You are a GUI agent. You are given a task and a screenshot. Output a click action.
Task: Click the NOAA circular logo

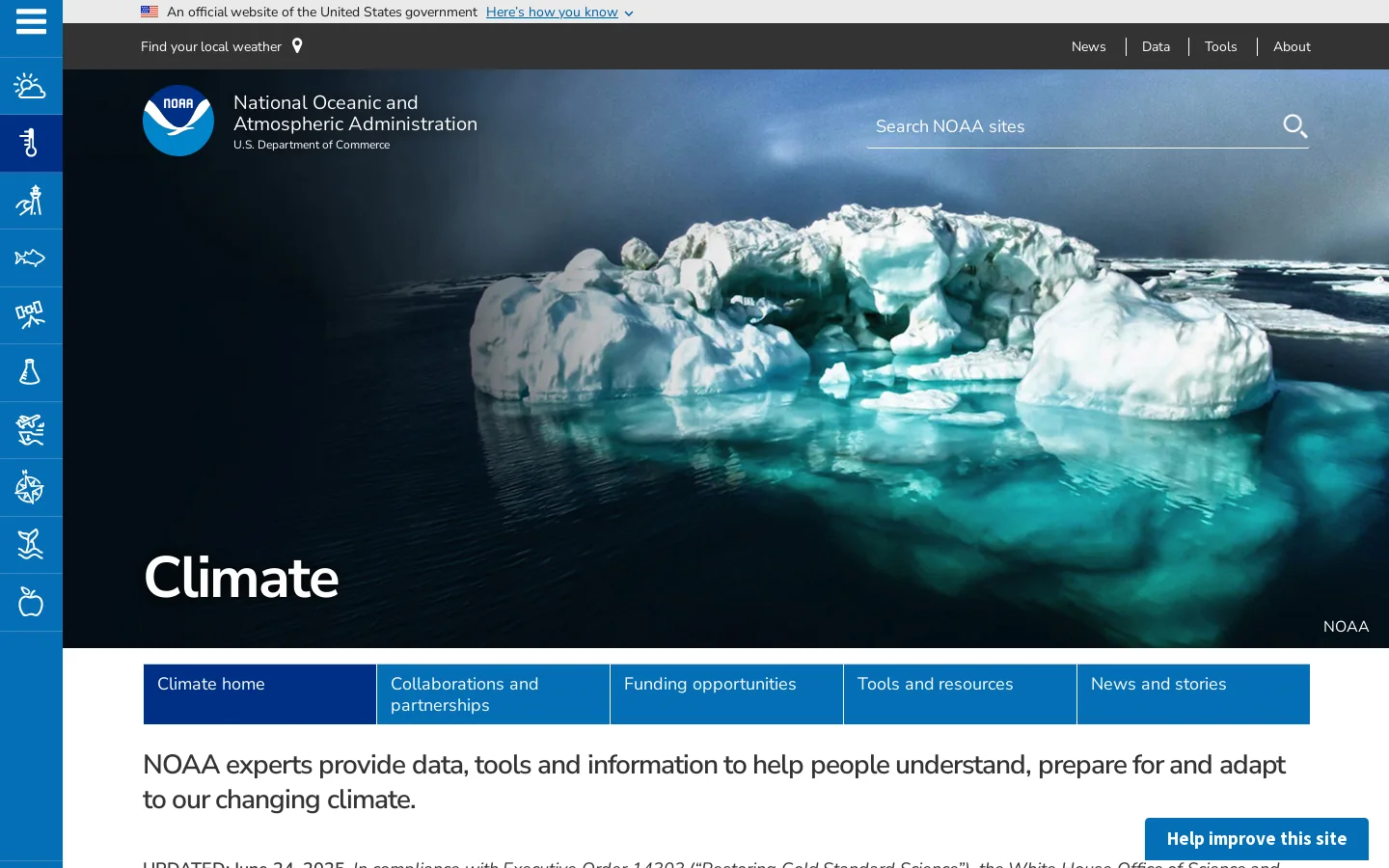pos(178,121)
